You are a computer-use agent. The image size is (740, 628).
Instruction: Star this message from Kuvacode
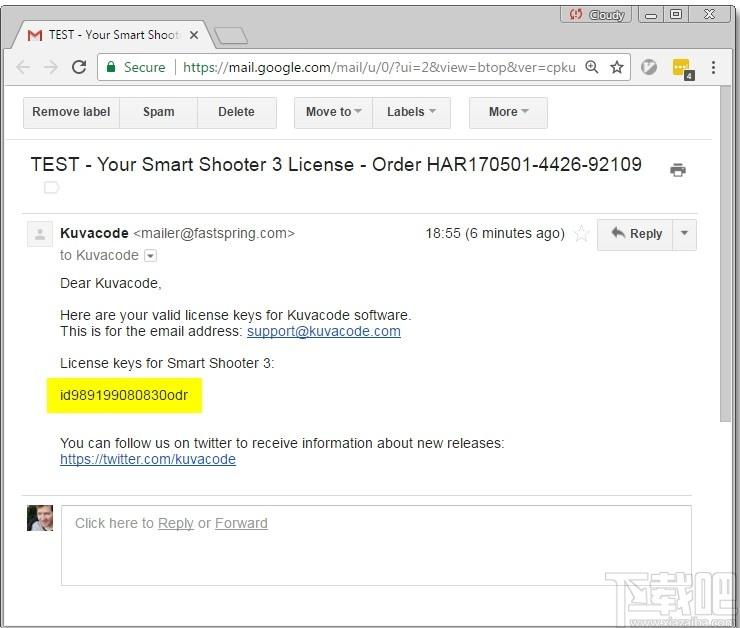[x=581, y=234]
